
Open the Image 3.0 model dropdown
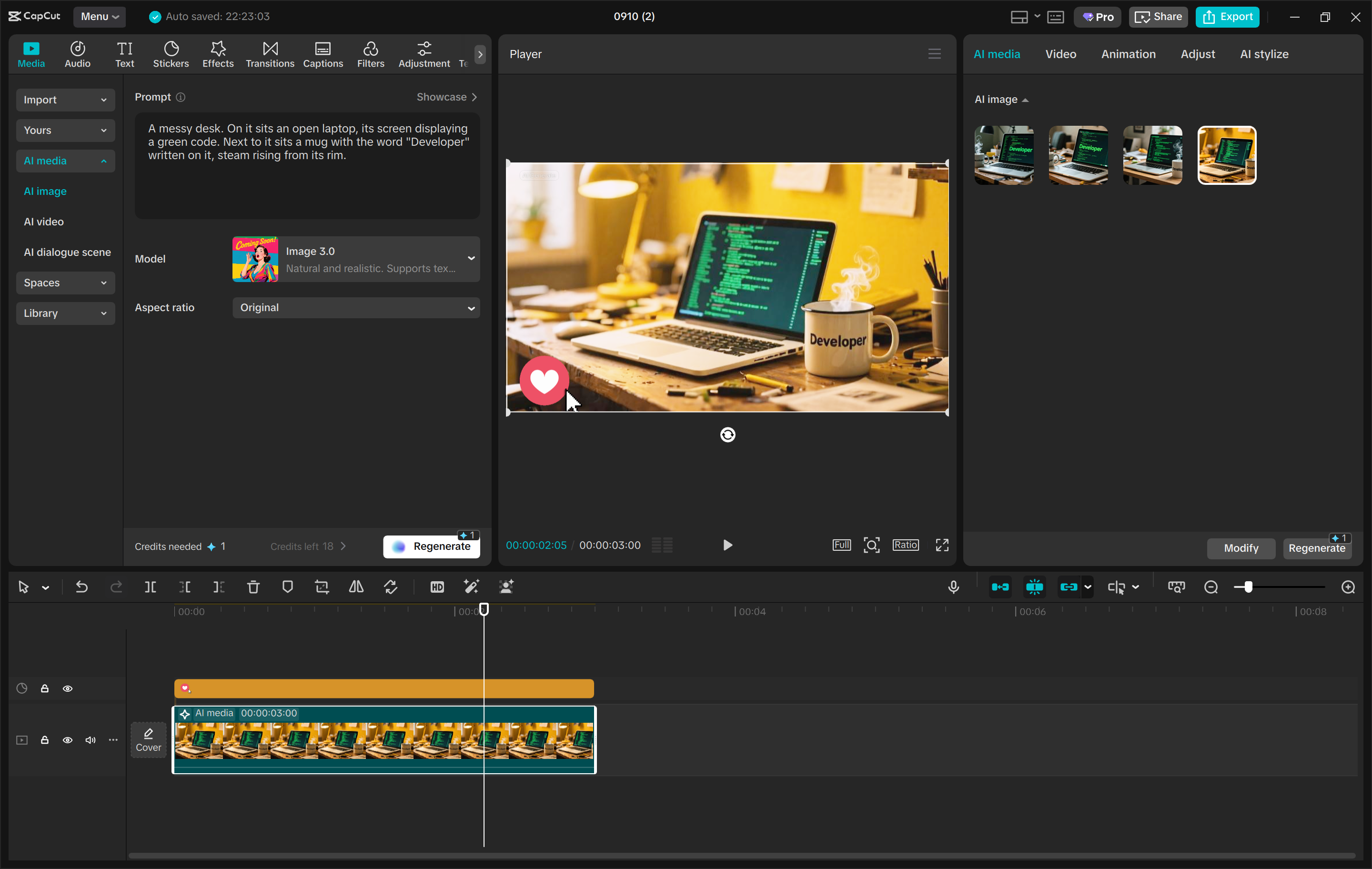(x=356, y=259)
